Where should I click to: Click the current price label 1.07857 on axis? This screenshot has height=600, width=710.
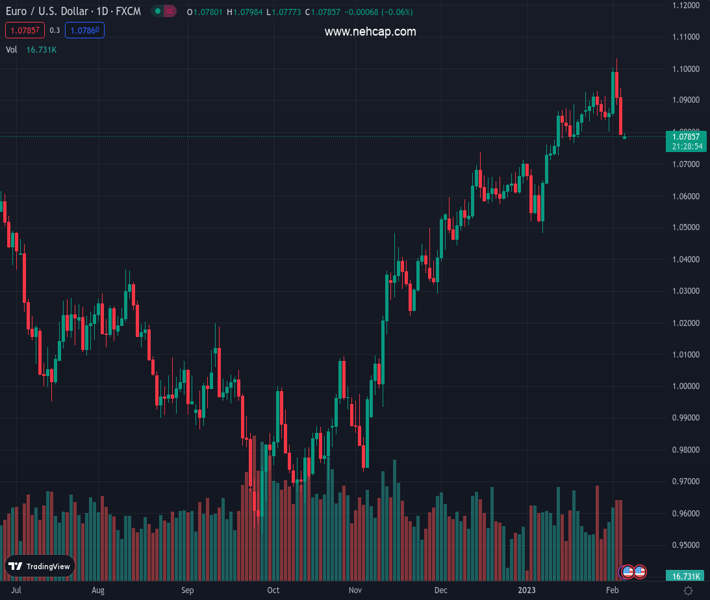(685, 136)
